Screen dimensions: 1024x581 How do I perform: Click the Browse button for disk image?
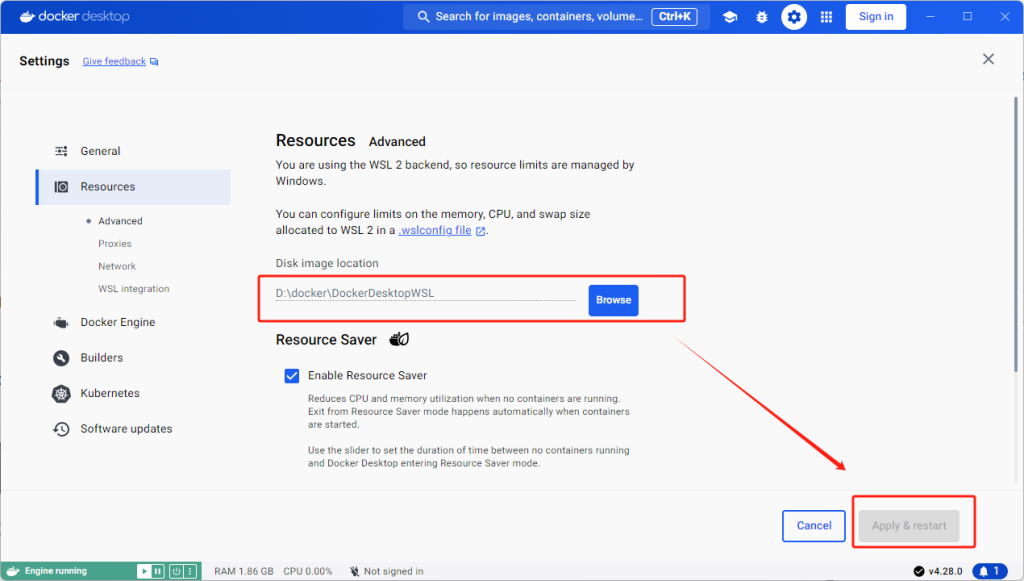(613, 300)
